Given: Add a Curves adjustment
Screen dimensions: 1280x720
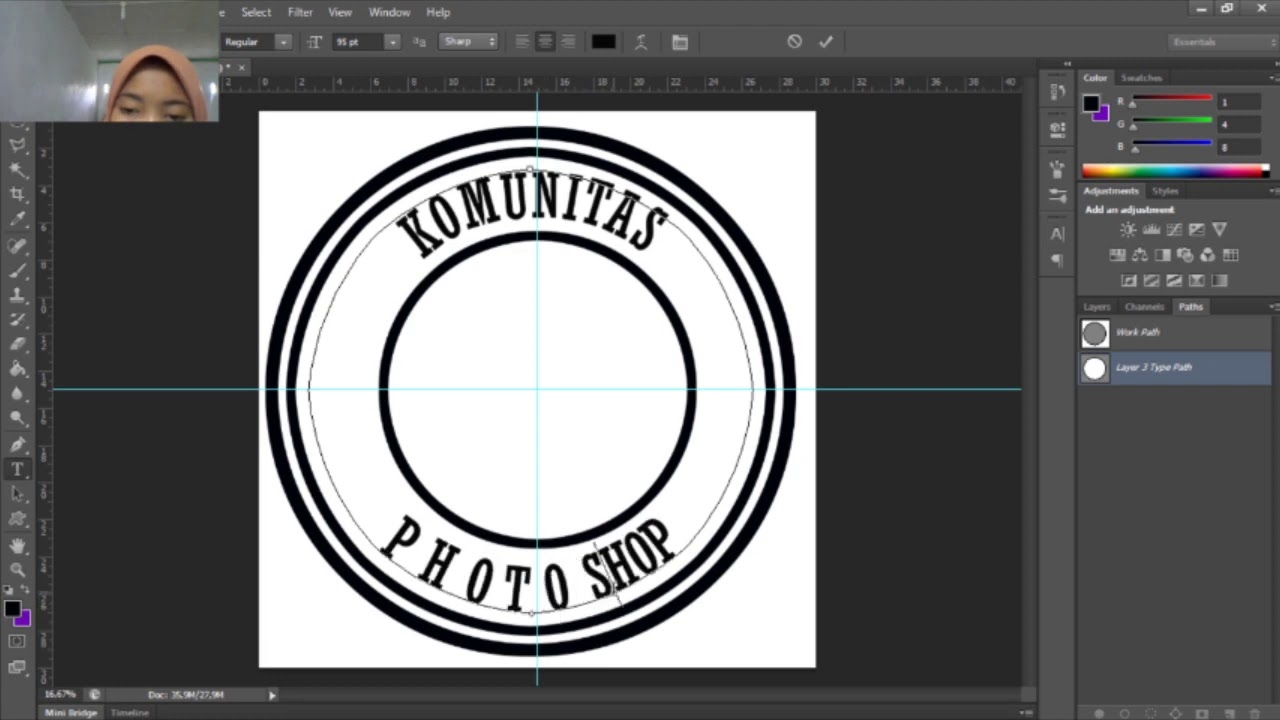Looking at the screenshot, I should coord(1174,230).
